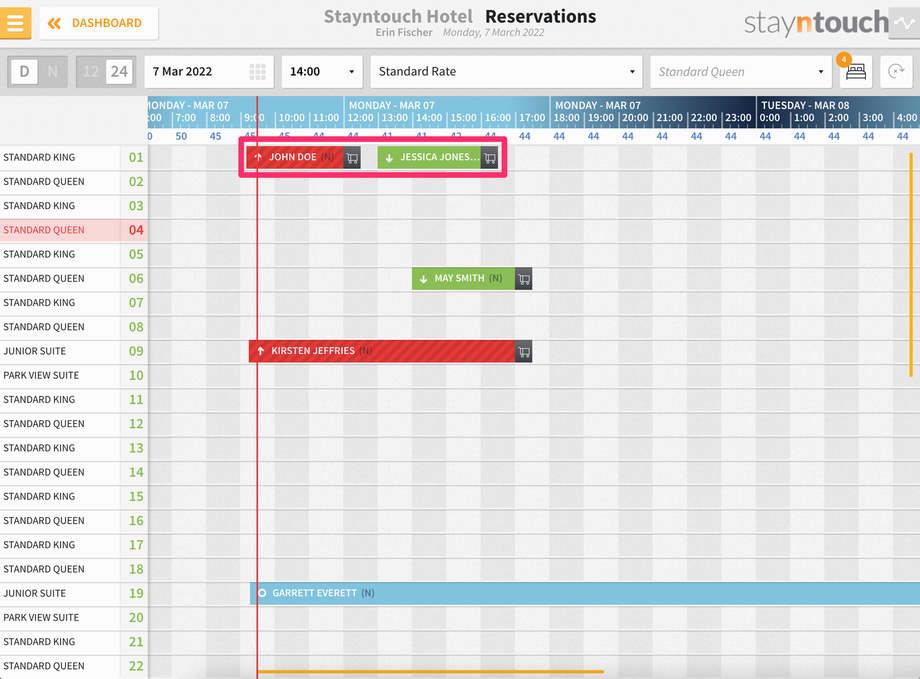The width and height of the screenshot is (920, 679).
Task: Open the 14:00 arrival time dropdown
Action: pos(322,72)
